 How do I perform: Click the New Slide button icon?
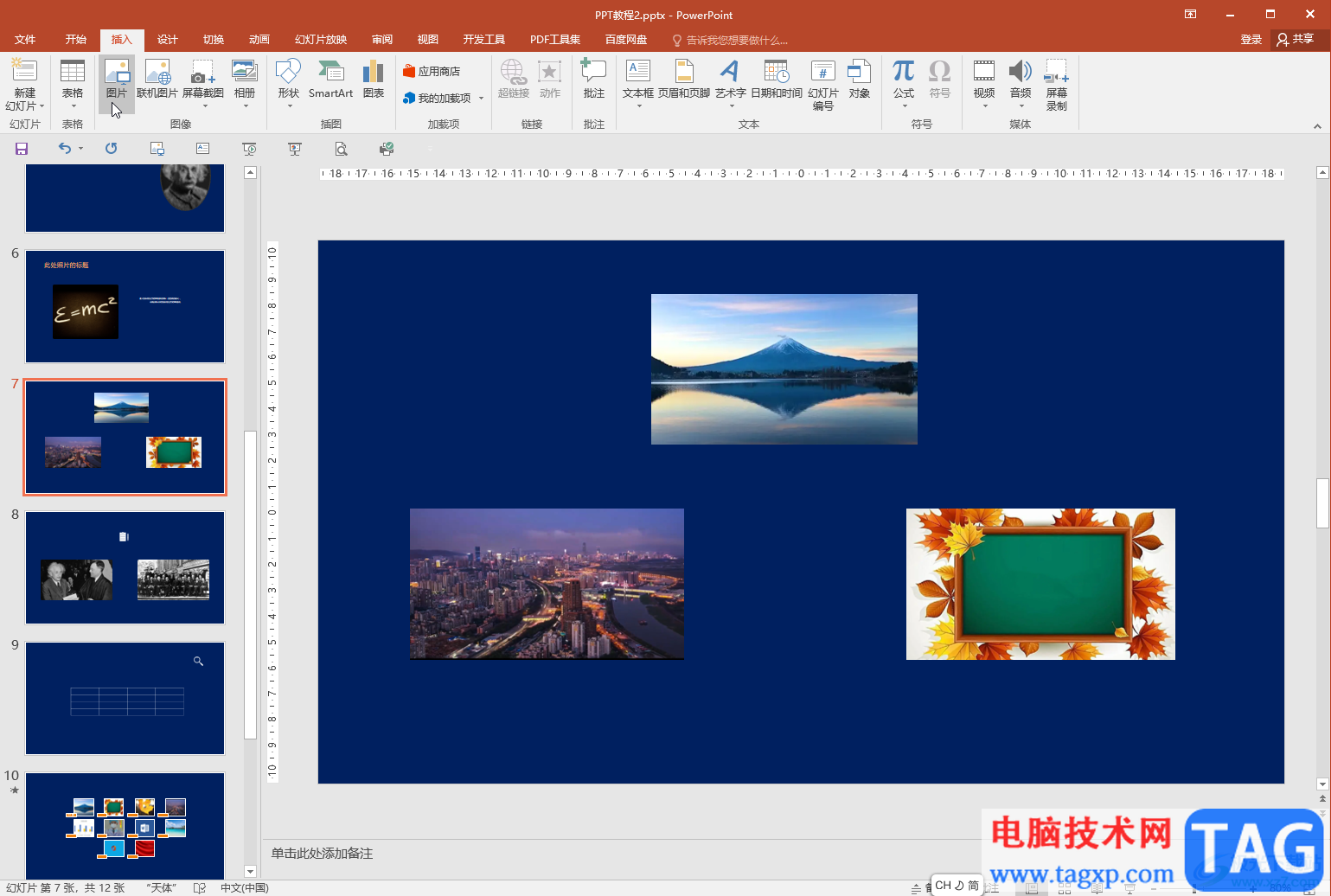(24, 71)
